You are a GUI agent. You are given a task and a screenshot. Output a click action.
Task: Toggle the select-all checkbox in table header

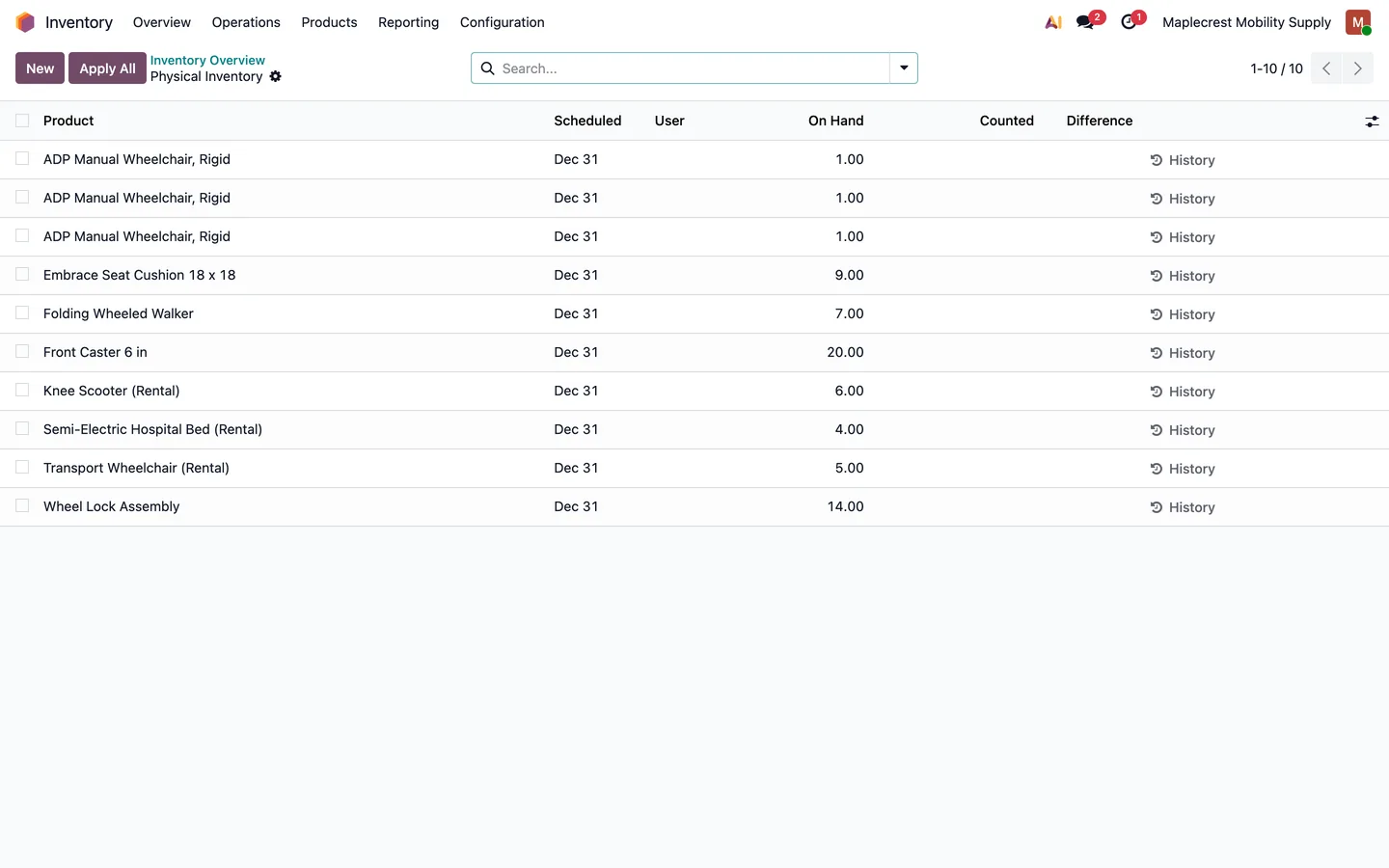tap(22, 121)
